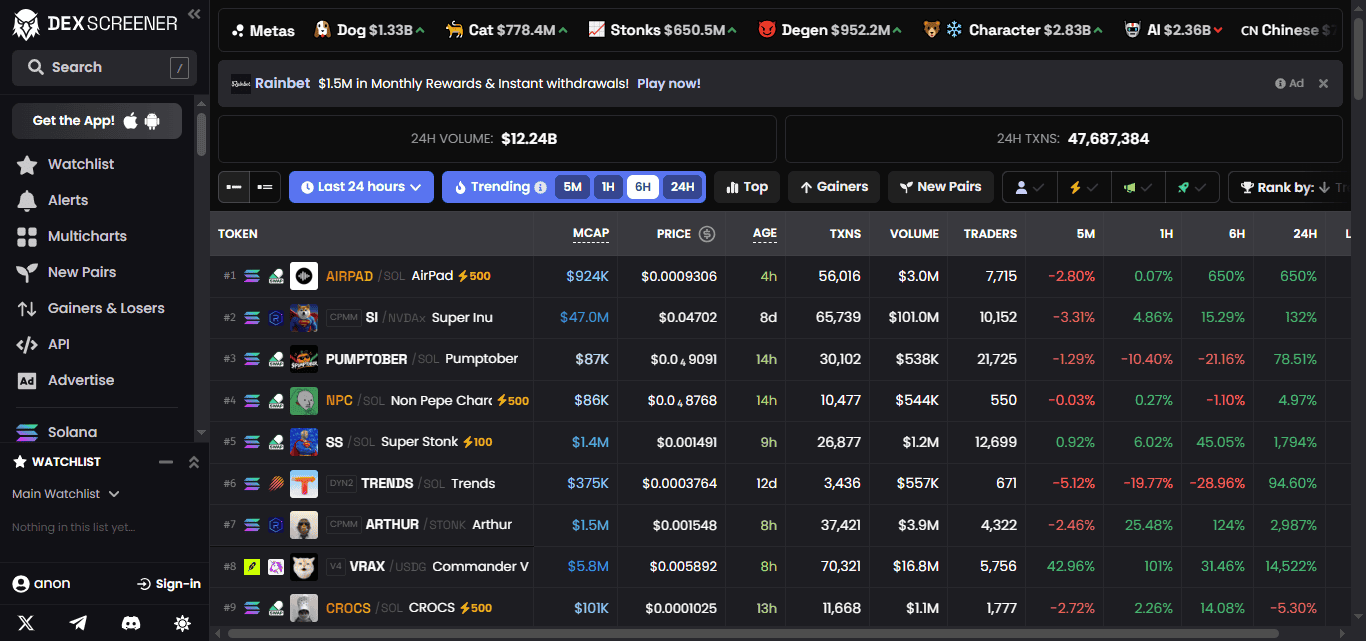Screen dimensions: 1366x641
Task: Click the anon user profile
Action: pyautogui.click(x=41, y=584)
